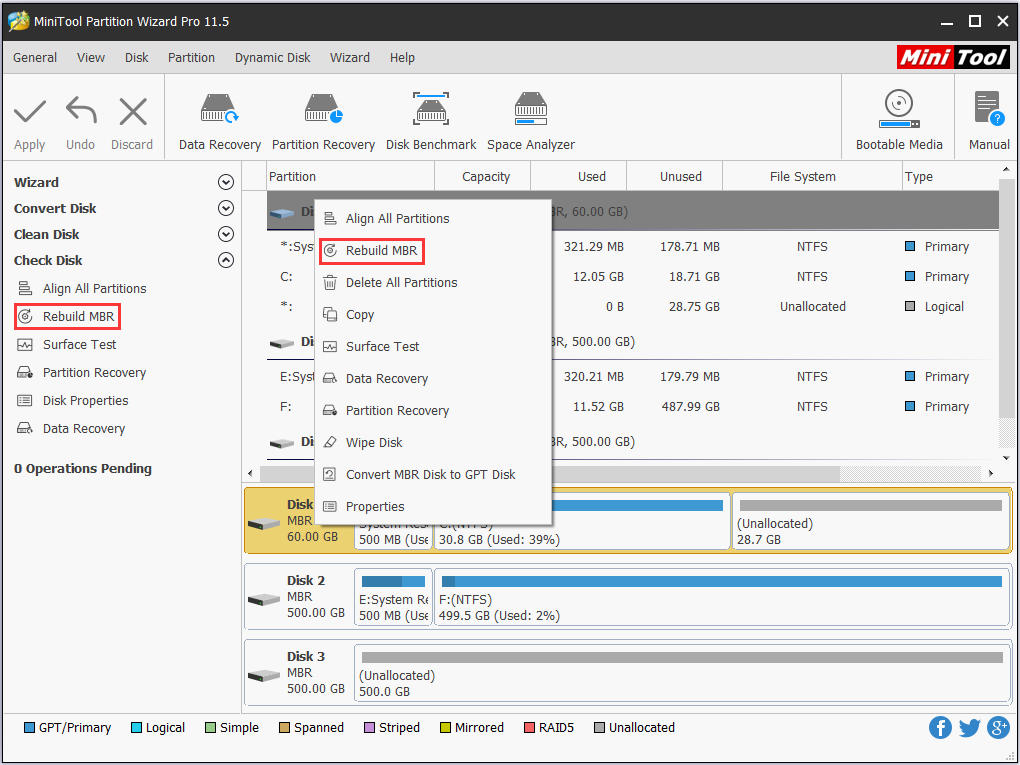Click the GPT/Primary legend color box

[29, 727]
